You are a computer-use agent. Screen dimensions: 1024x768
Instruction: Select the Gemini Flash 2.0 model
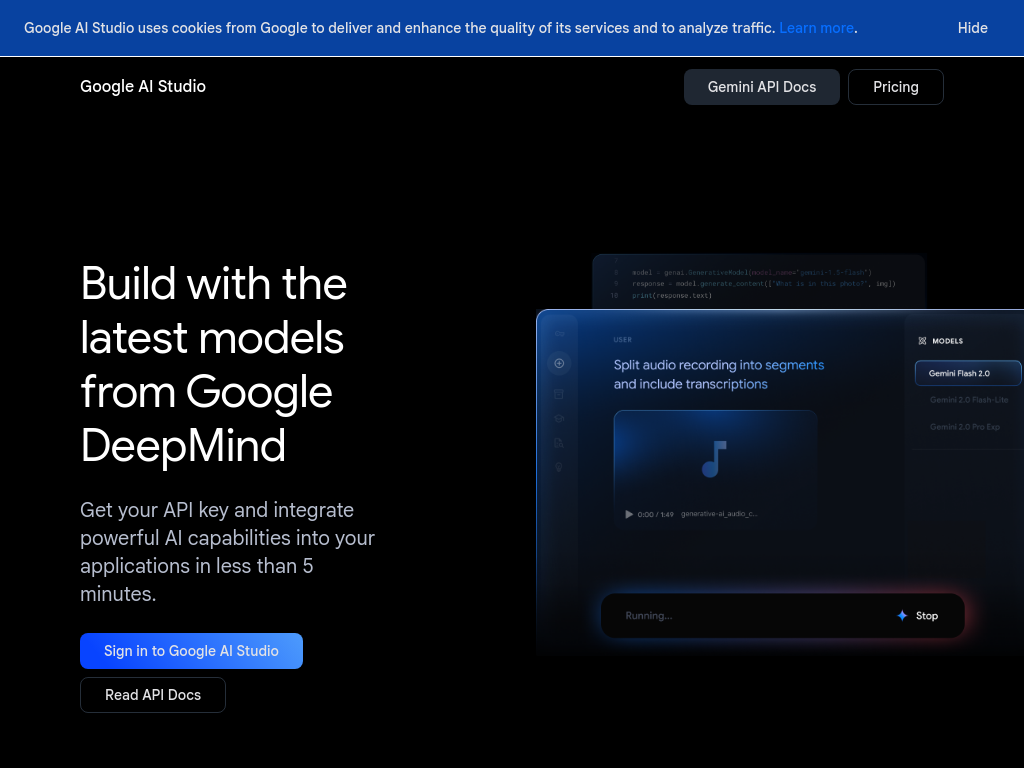pos(967,373)
